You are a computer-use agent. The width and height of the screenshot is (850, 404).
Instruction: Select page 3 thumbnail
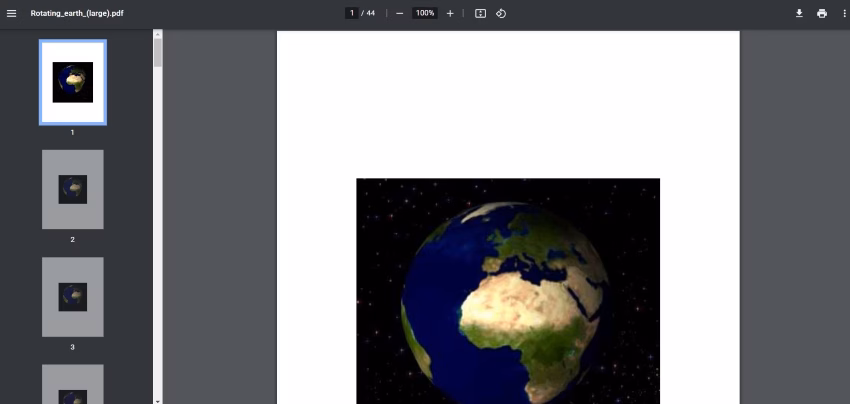point(73,297)
